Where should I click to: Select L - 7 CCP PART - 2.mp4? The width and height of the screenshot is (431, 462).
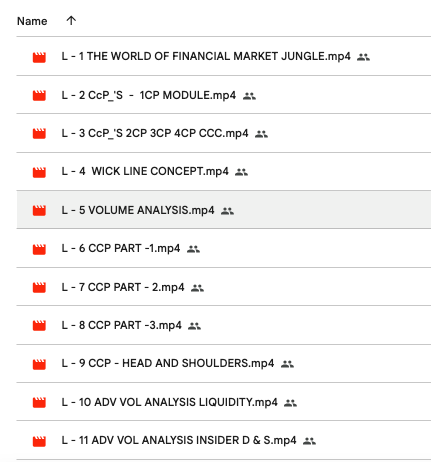point(224,287)
